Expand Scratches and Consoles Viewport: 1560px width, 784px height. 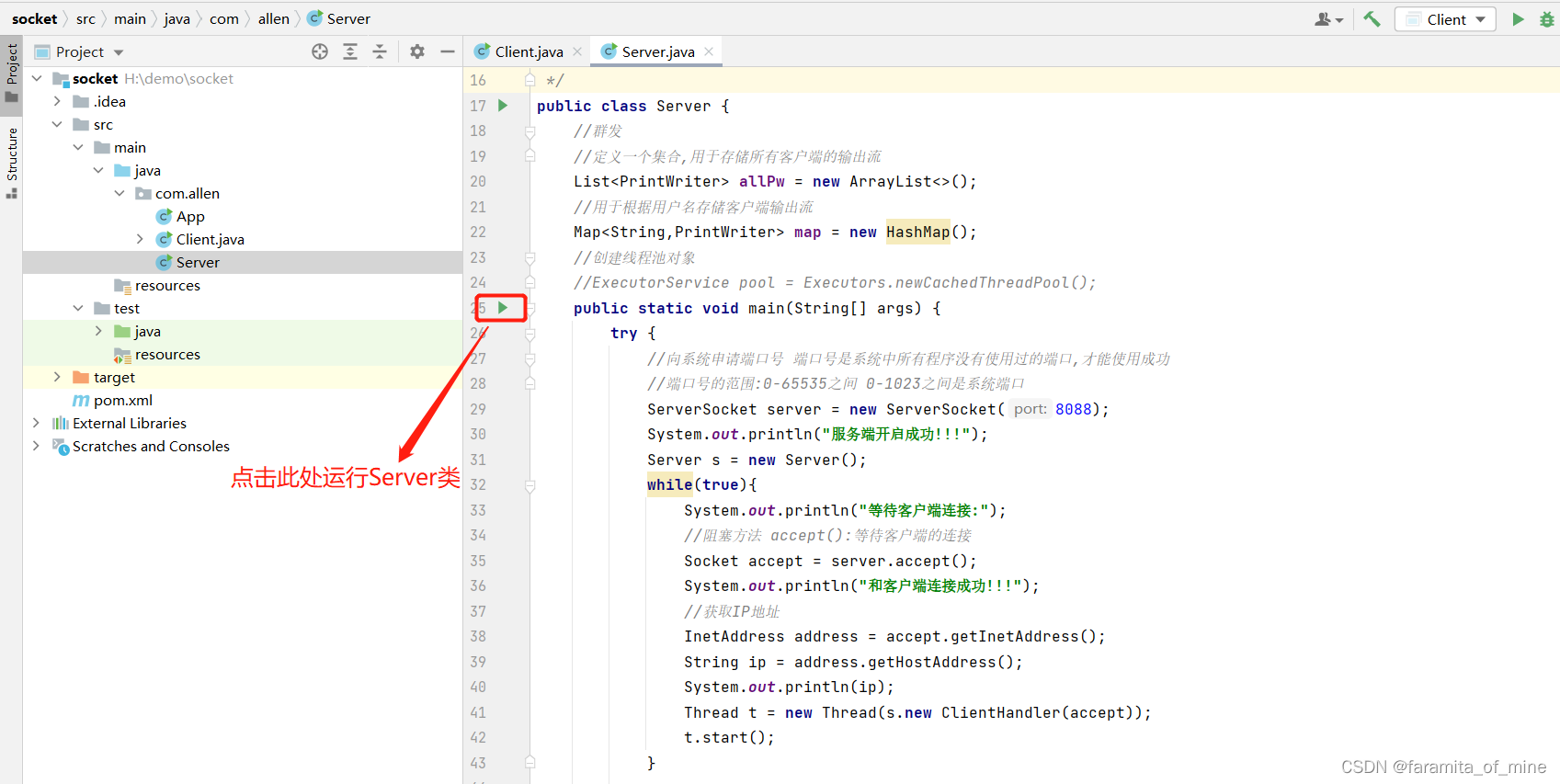(37, 446)
